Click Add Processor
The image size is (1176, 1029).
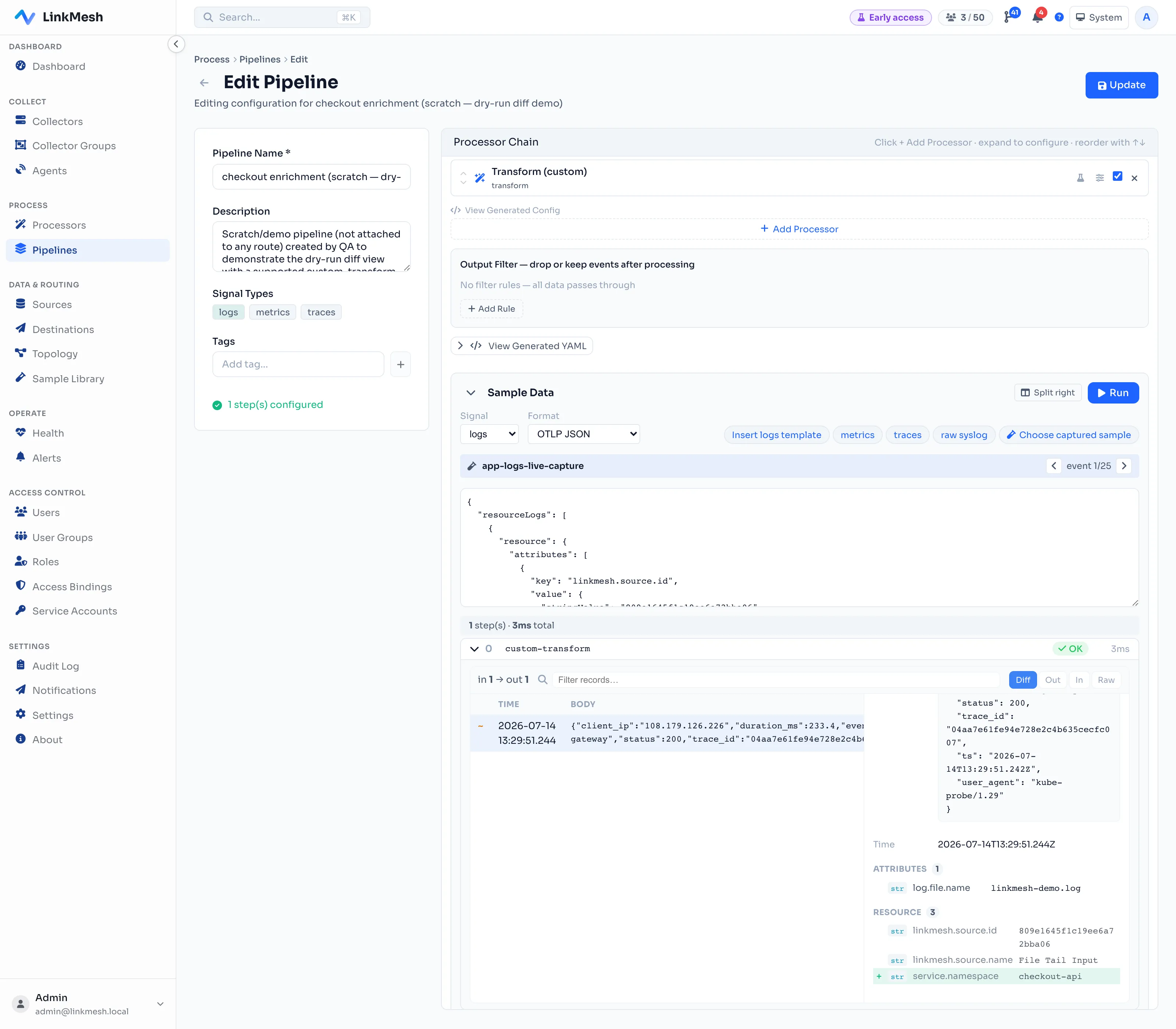[x=799, y=229]
